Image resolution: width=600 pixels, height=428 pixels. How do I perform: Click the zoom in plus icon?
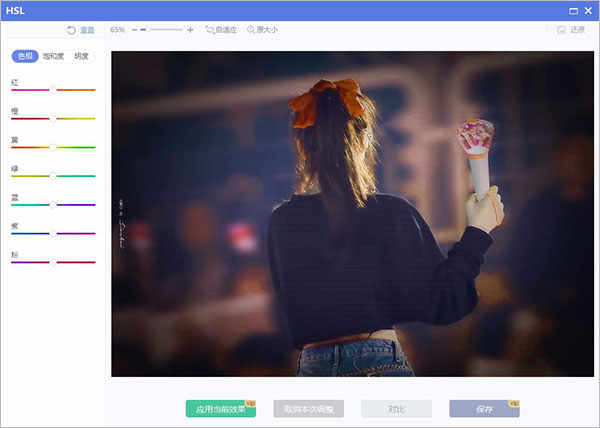click(x=190, y=30)
